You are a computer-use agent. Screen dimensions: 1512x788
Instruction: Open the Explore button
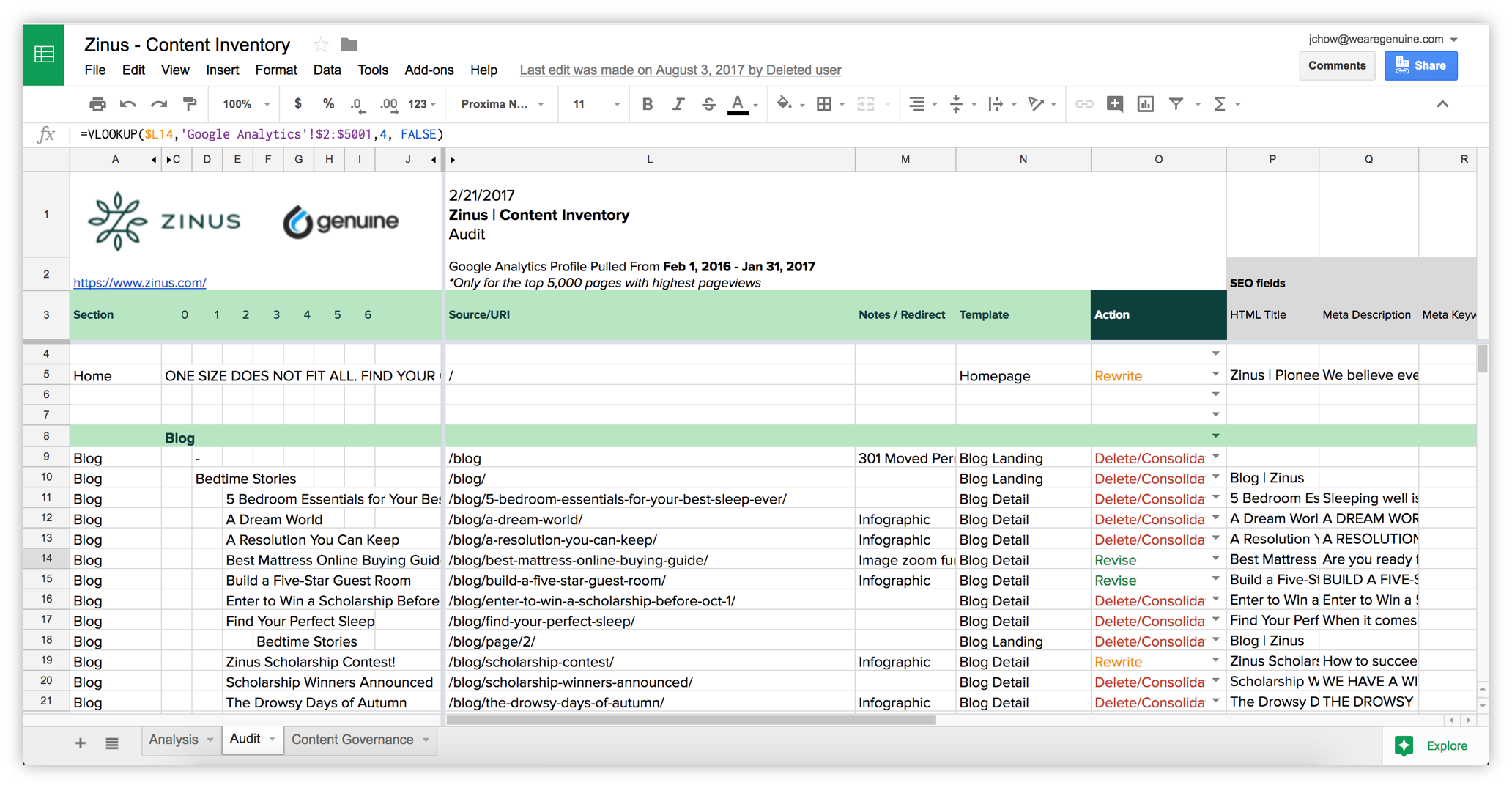click(1431, 745)
